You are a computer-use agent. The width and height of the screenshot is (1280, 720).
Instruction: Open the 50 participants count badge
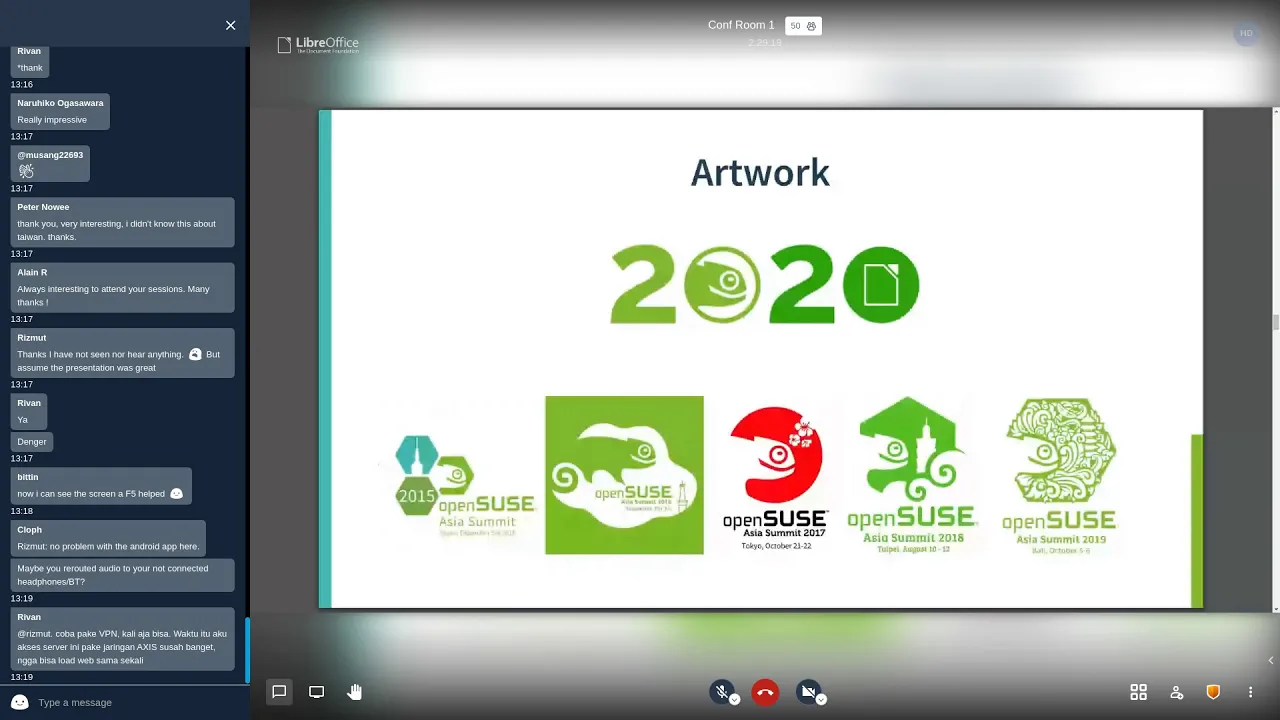point(803,26)
